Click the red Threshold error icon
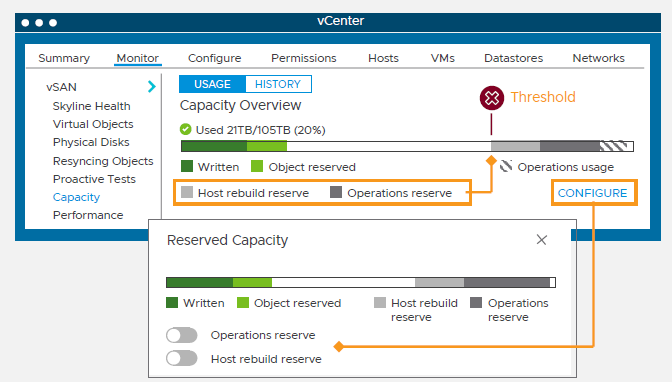672x382 pixels. pos(492,98)
